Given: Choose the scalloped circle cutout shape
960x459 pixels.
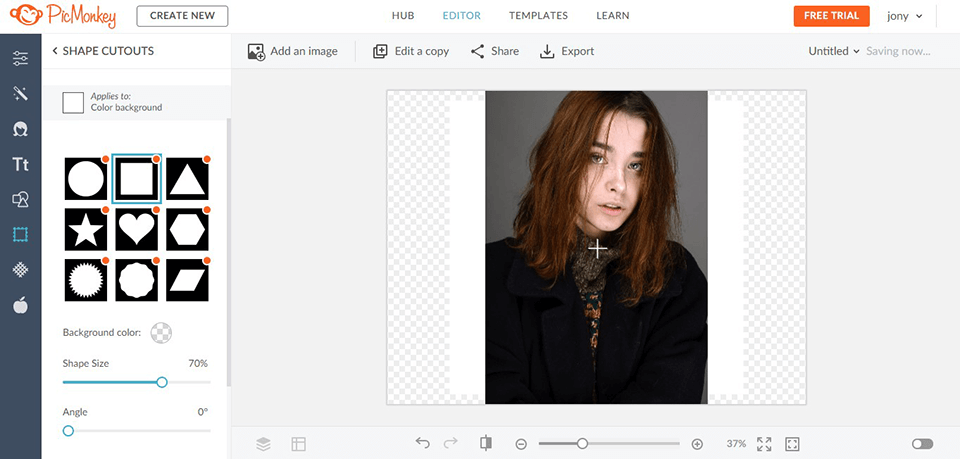Looking at the screenshot, I should [x=137, y=280].
